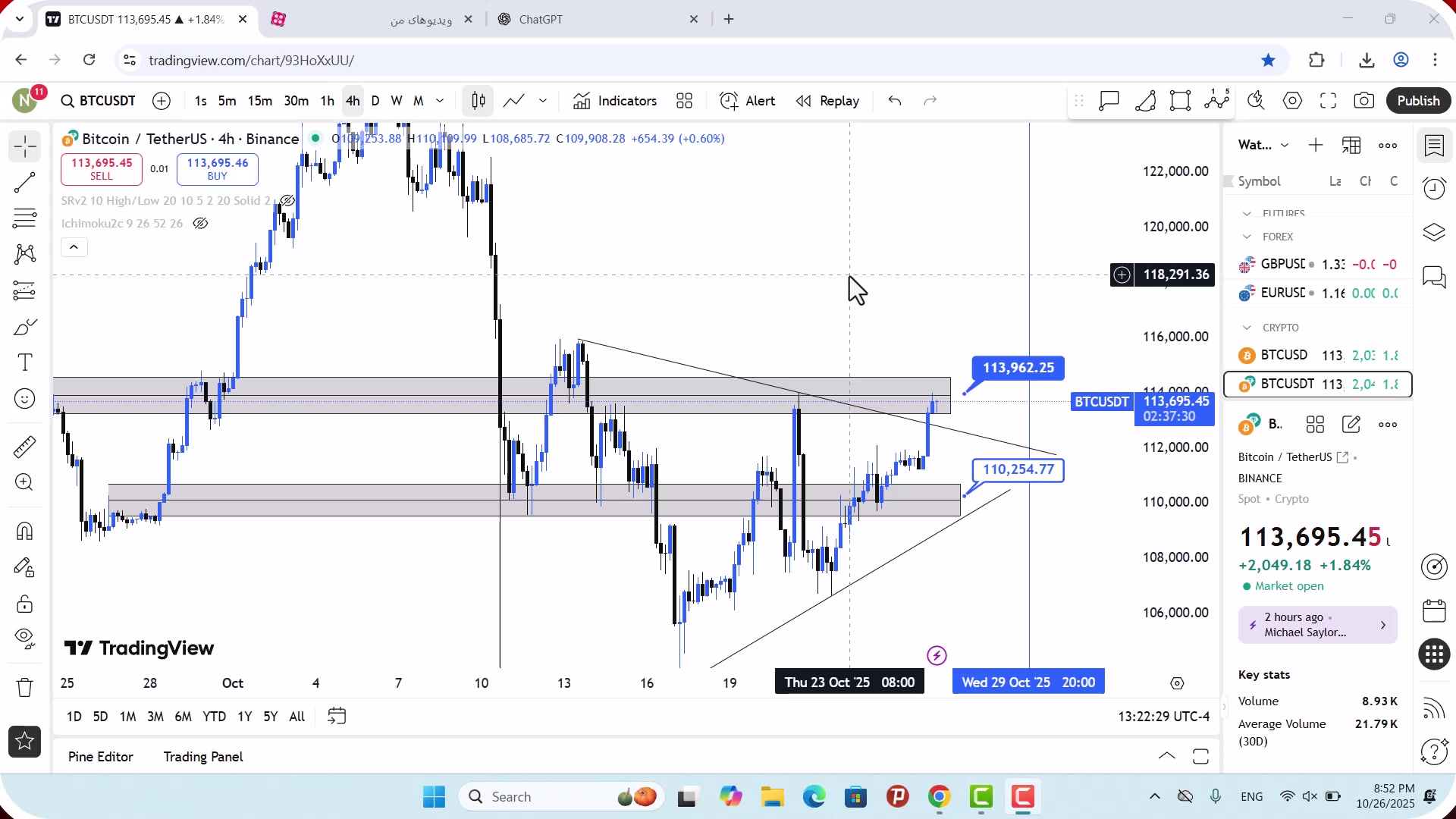1456x819 pixels.
Task: Toggle stay in drawing mode
Action: click(x=25, y=567)
